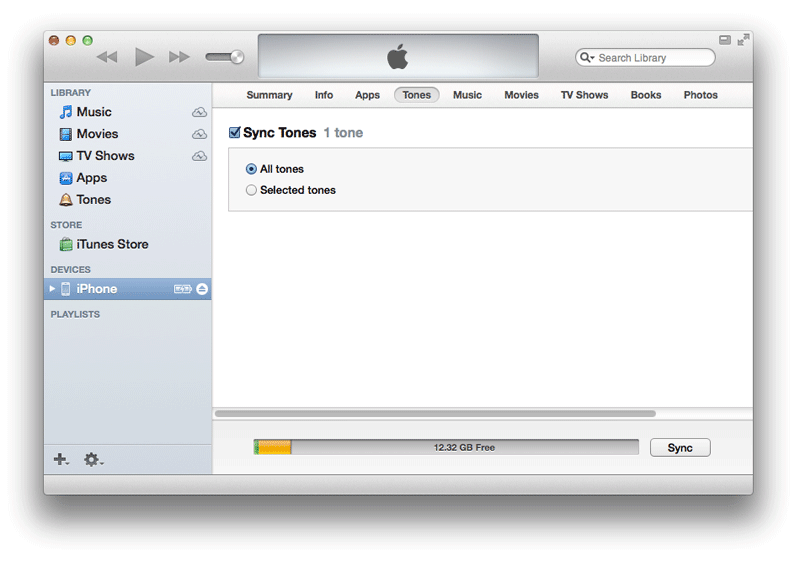Click the volume slider knob
The image size is (800, 562).
pos(236,57)
